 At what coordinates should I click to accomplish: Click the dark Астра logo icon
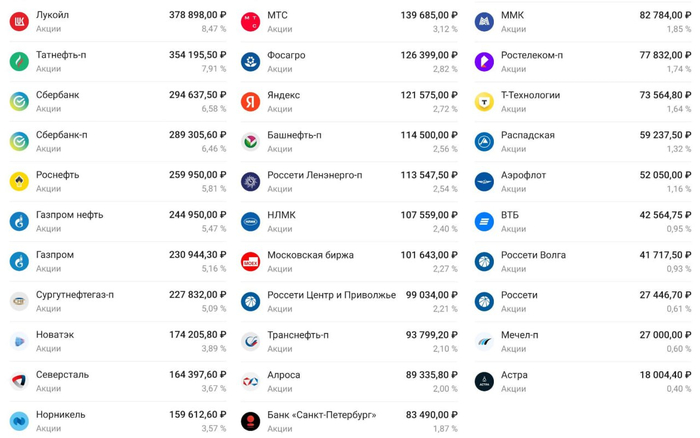(484, 381)
